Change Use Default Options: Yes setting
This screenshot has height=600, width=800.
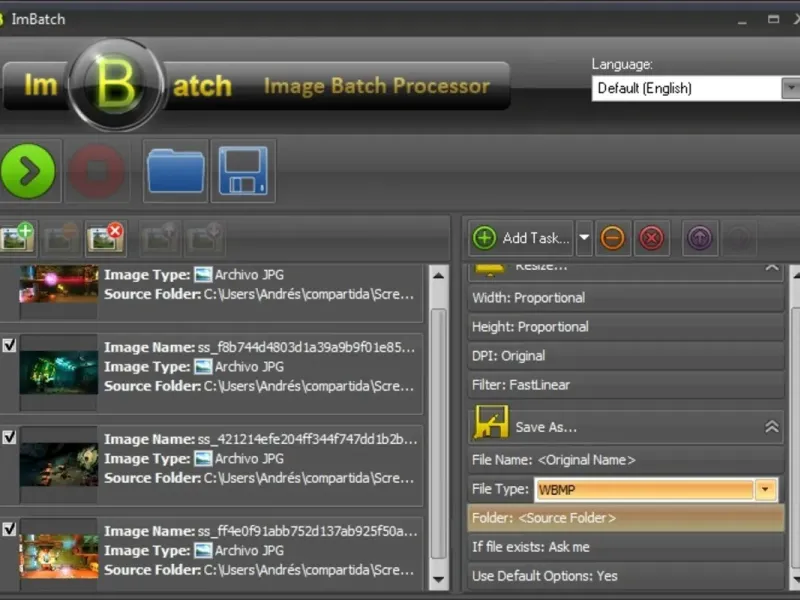[x=626, y=577]
